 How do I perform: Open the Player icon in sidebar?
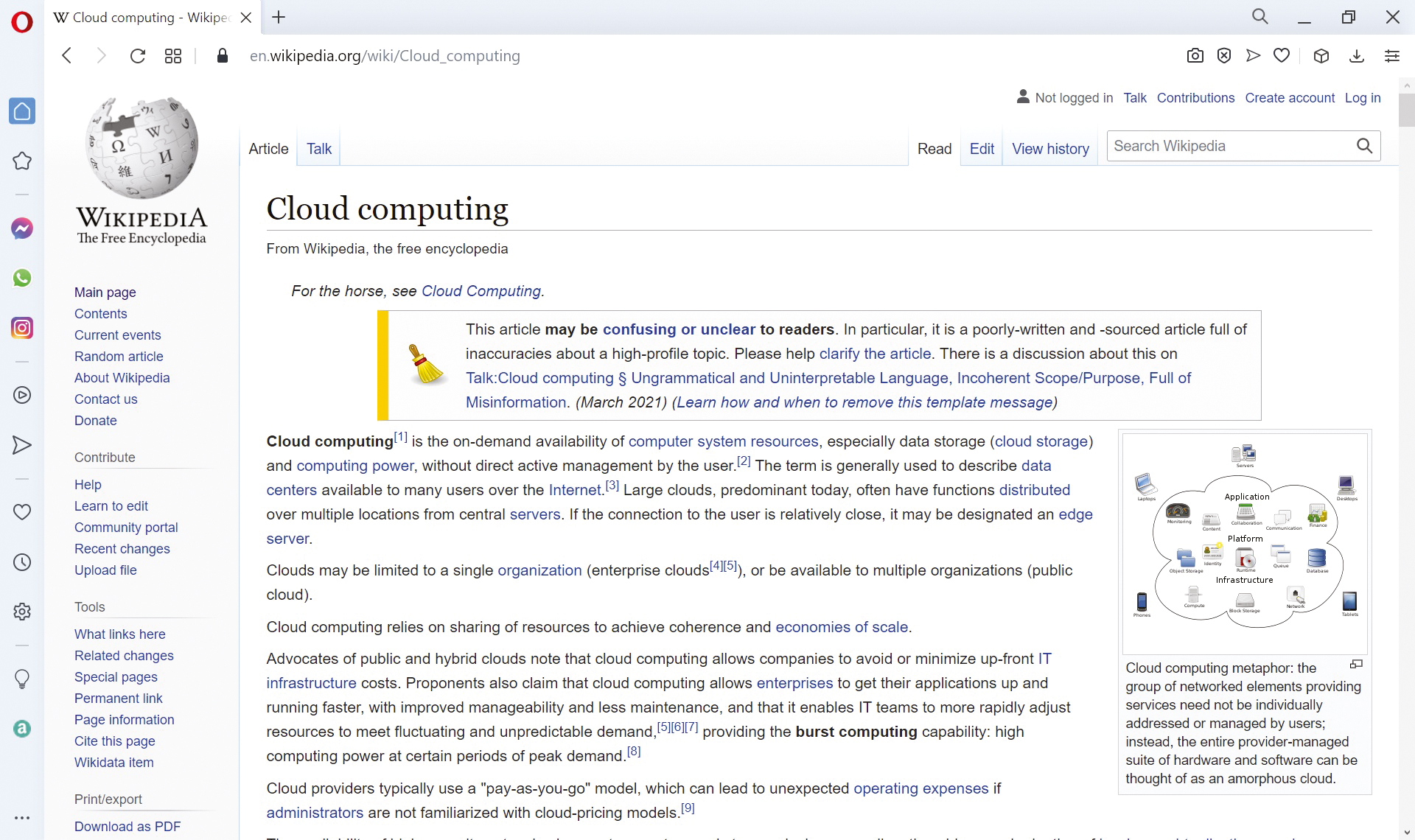pos(22,395)
